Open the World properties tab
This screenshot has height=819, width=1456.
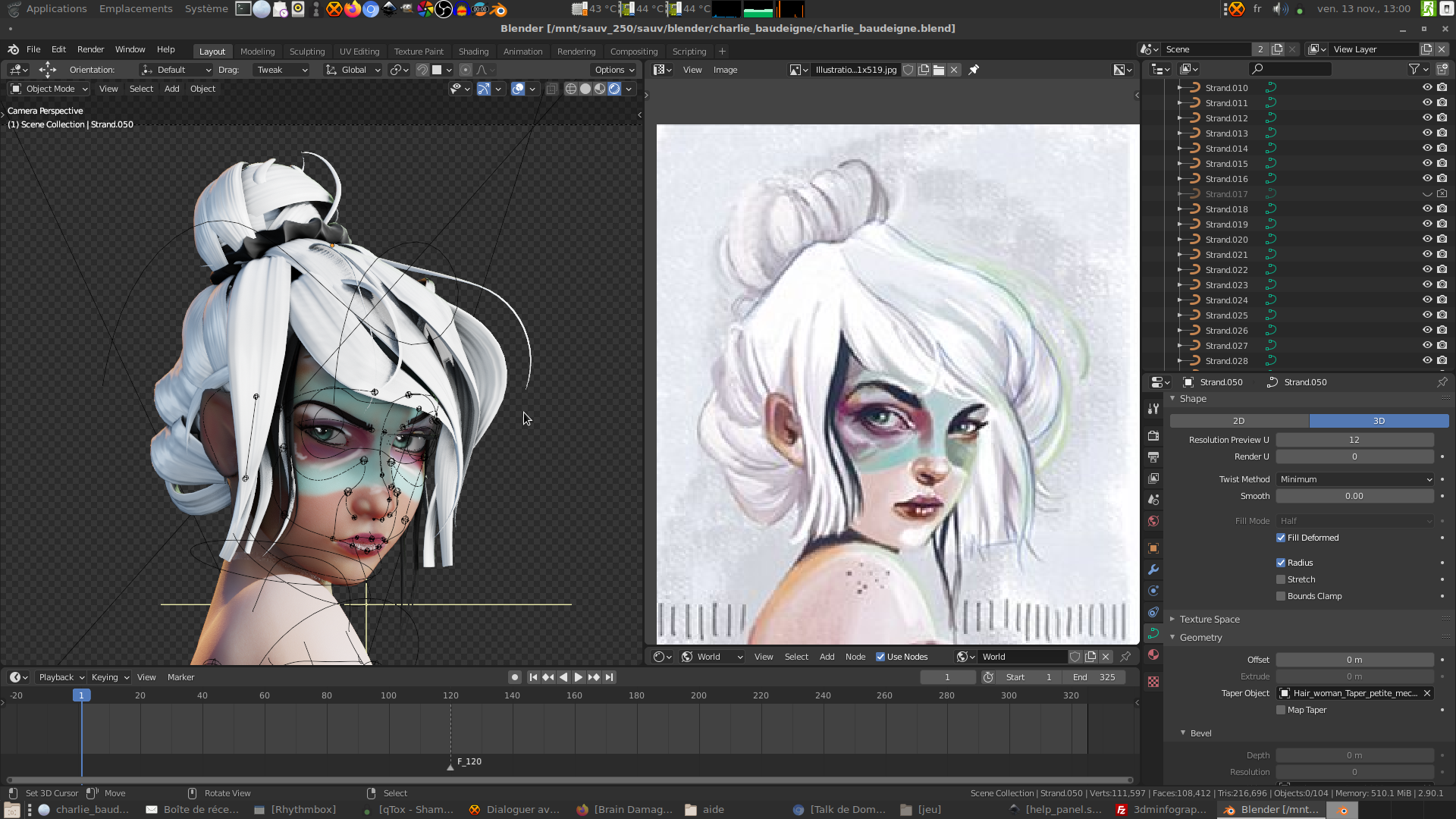(x=1153, y=521)
